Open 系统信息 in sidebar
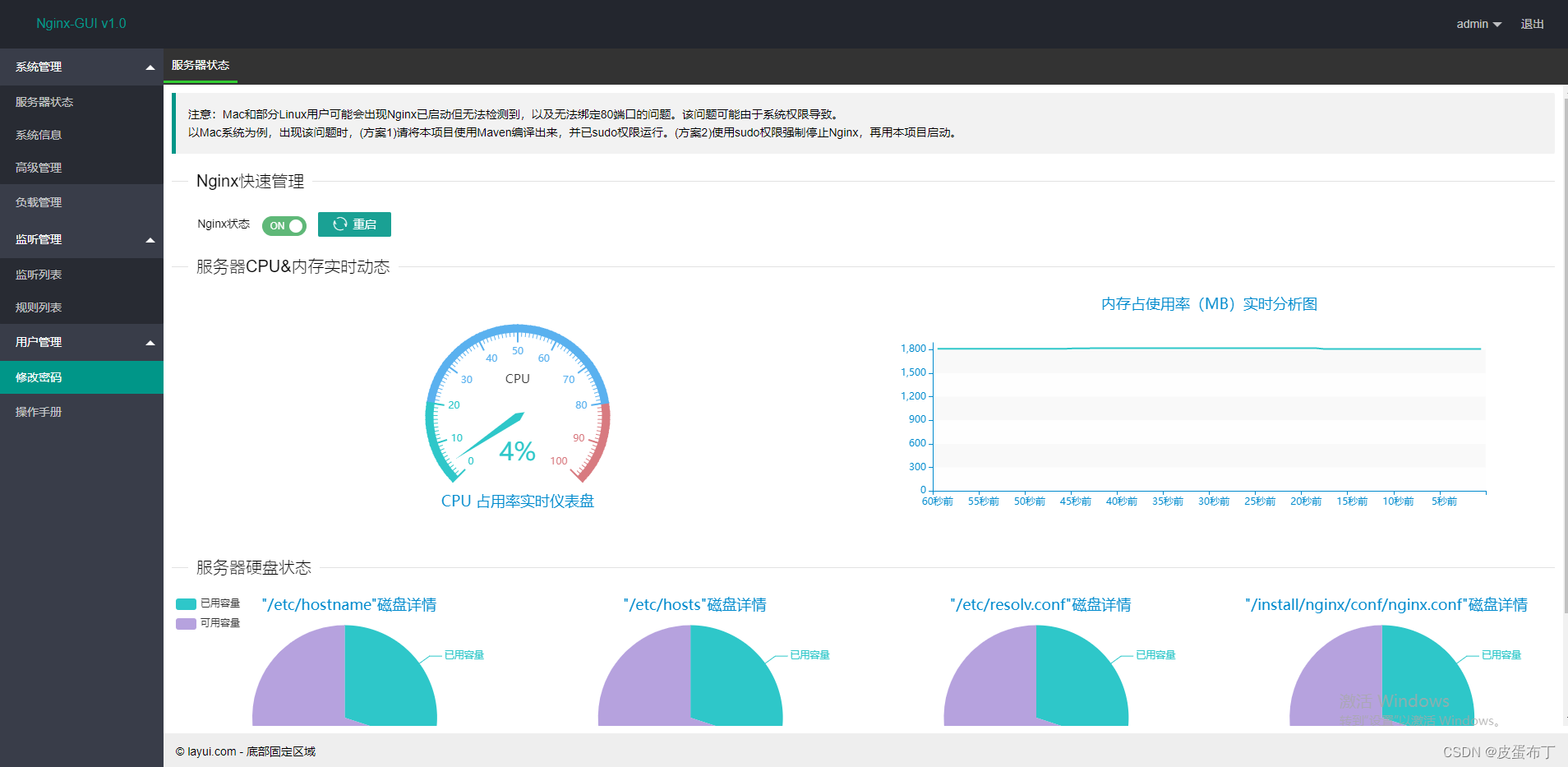 click(81, 135)
